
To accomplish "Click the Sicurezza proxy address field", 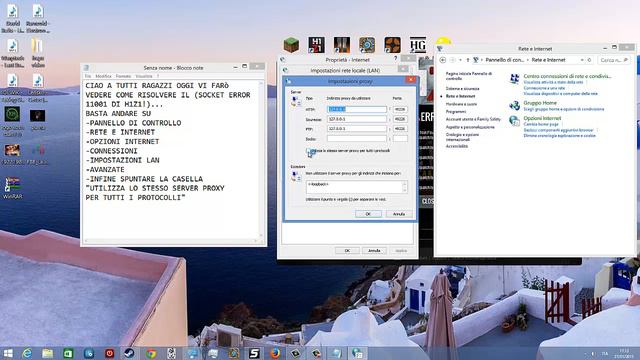I will (357, 119).
